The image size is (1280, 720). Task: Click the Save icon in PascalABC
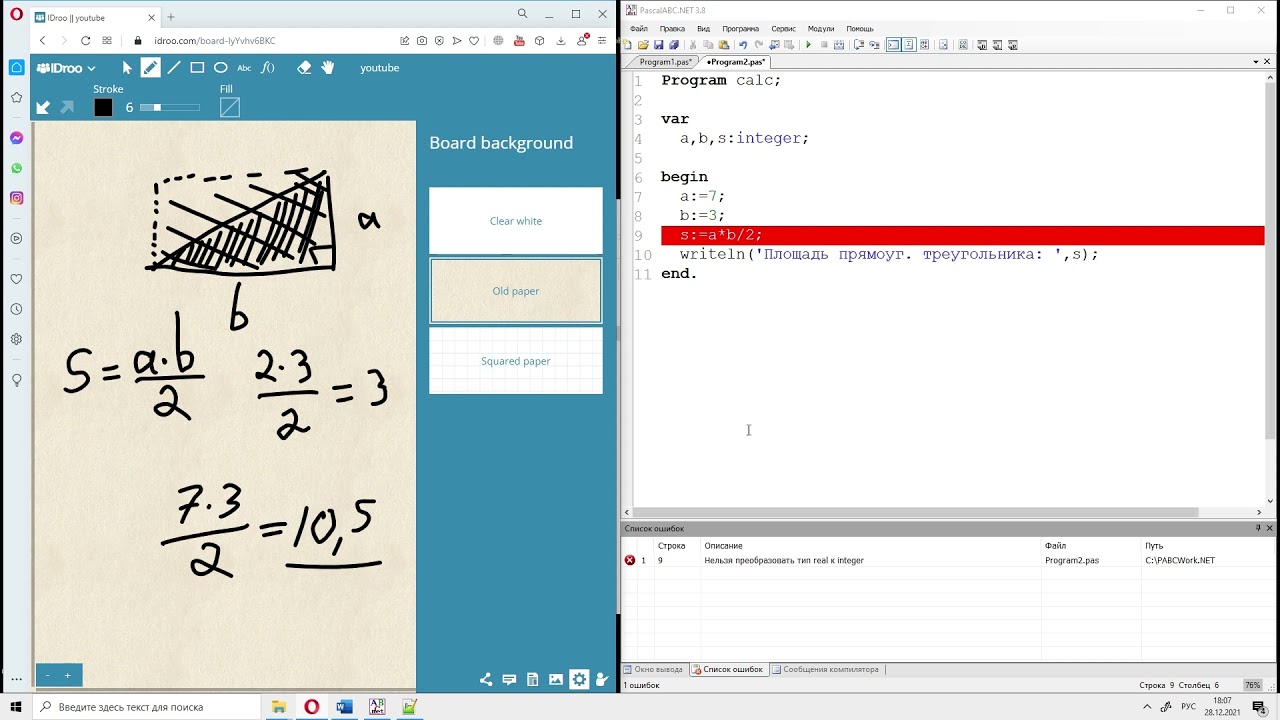tap(659, 45)
